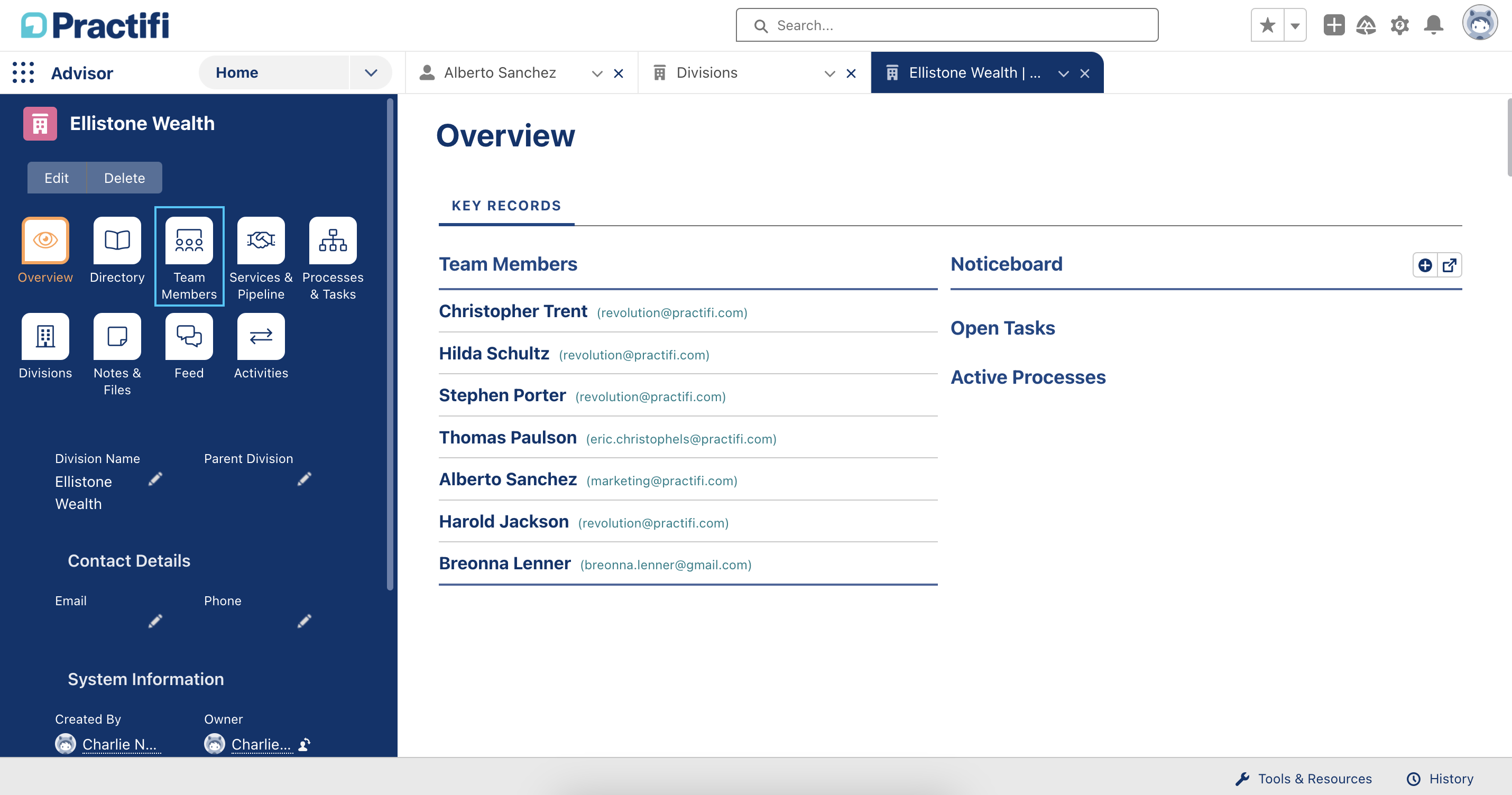Edit Parent Division pencil icon
1512x795 pixels.
coord(304,479)
